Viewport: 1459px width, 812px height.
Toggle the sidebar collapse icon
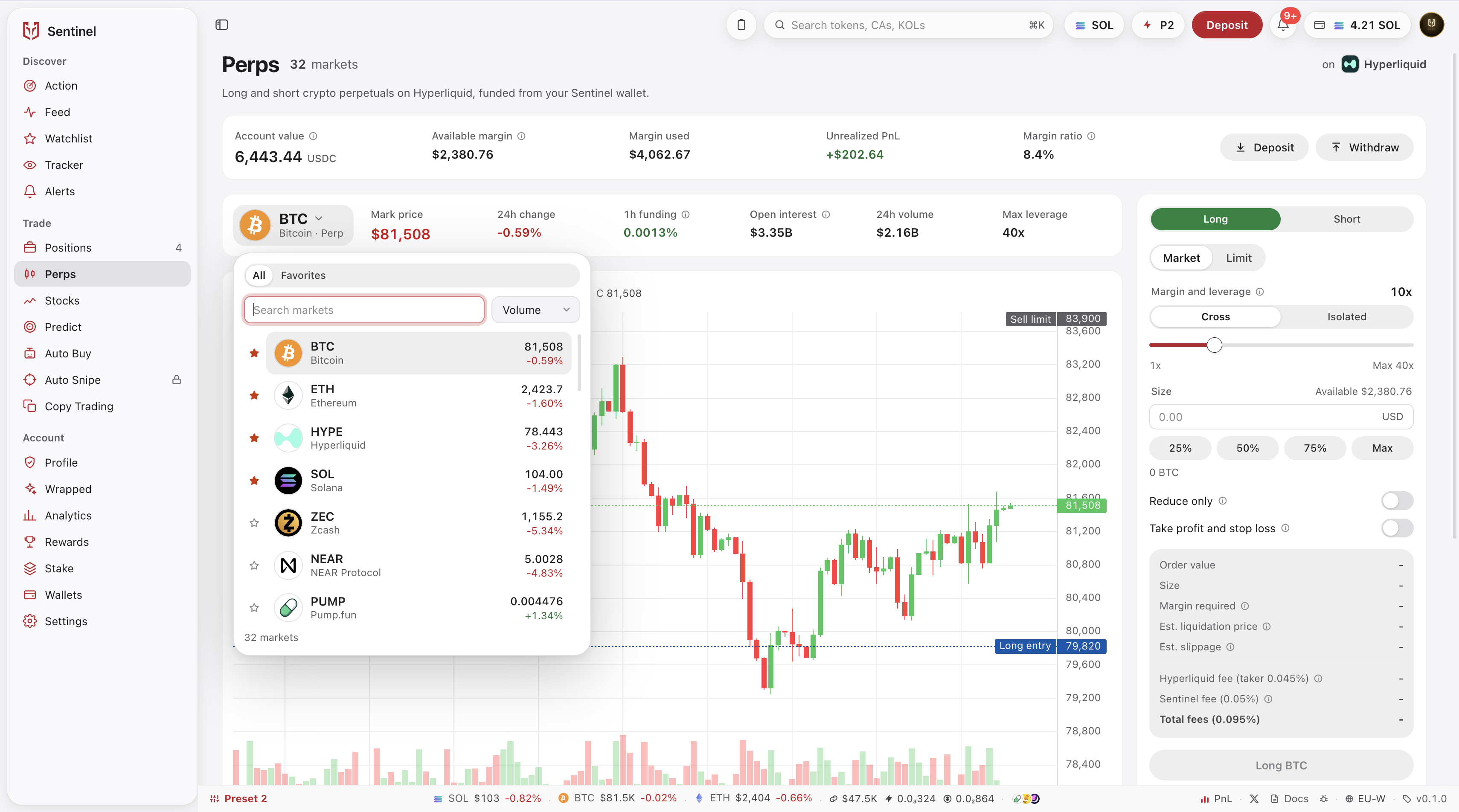coord(221,25)
